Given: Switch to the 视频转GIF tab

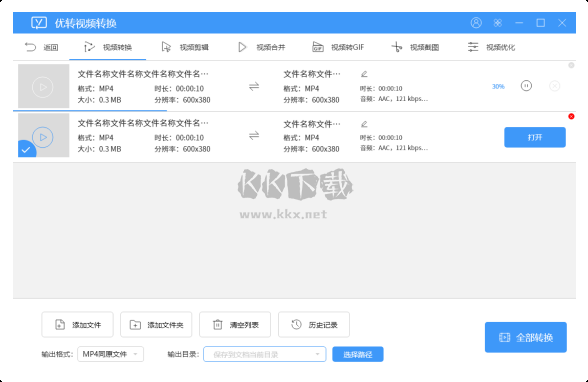Looking at the screenshot, I should 338,47.
